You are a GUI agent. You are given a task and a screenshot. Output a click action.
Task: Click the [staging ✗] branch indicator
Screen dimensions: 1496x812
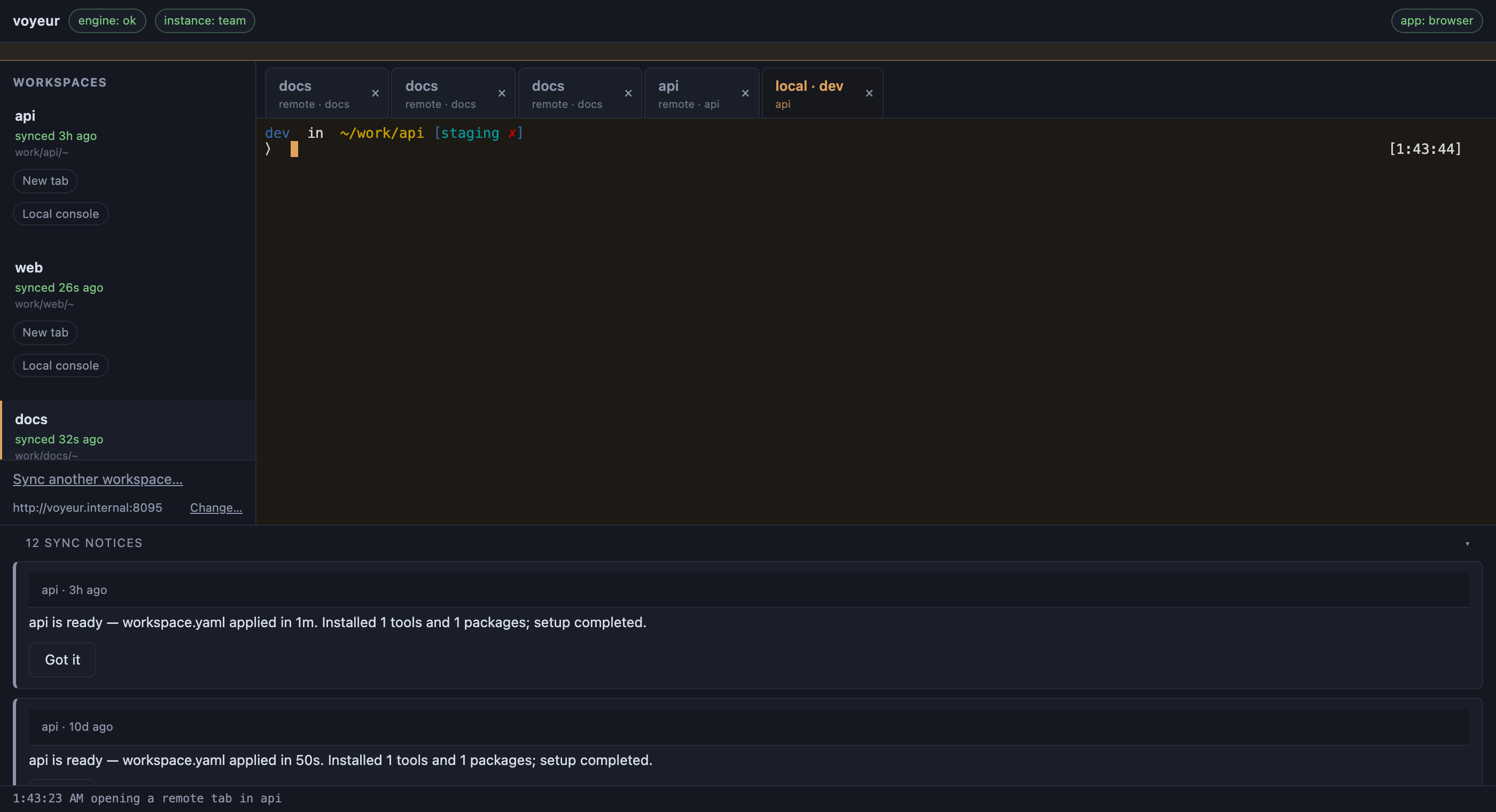pos(479,133)
